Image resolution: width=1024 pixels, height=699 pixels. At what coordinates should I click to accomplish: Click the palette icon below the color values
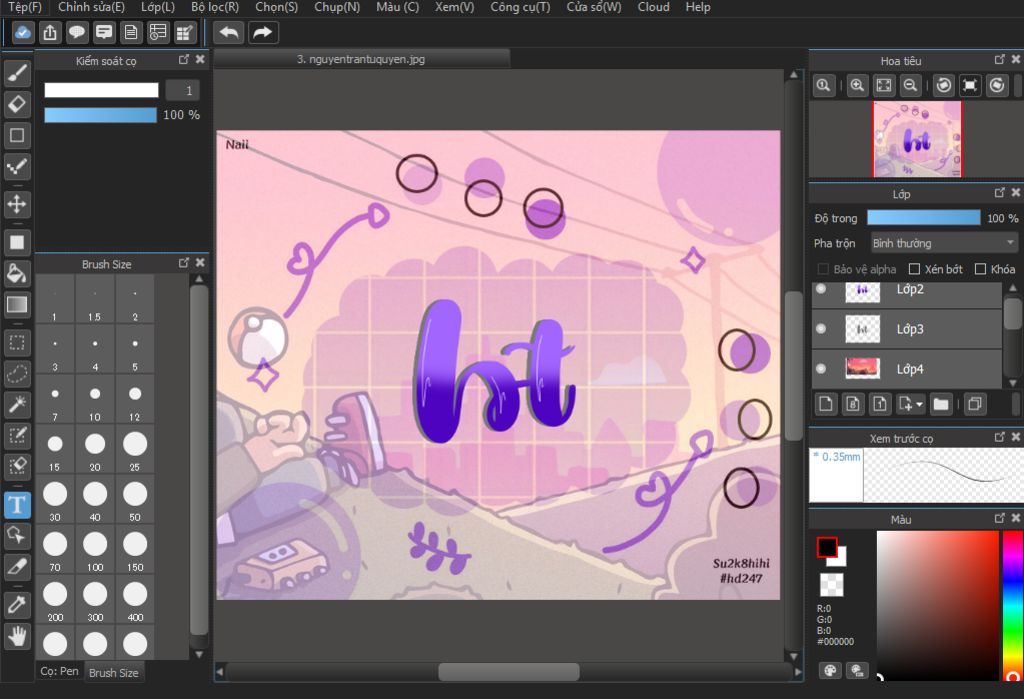pyautogui.click(x=830, y=670)
